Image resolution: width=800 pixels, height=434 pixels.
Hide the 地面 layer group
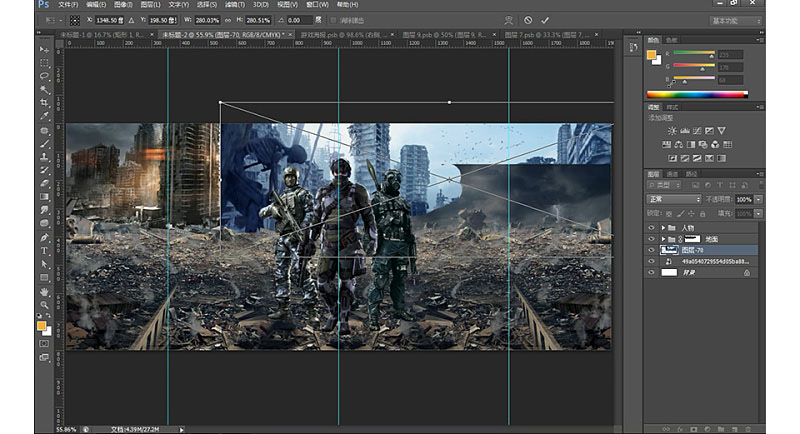click(651, 239)
